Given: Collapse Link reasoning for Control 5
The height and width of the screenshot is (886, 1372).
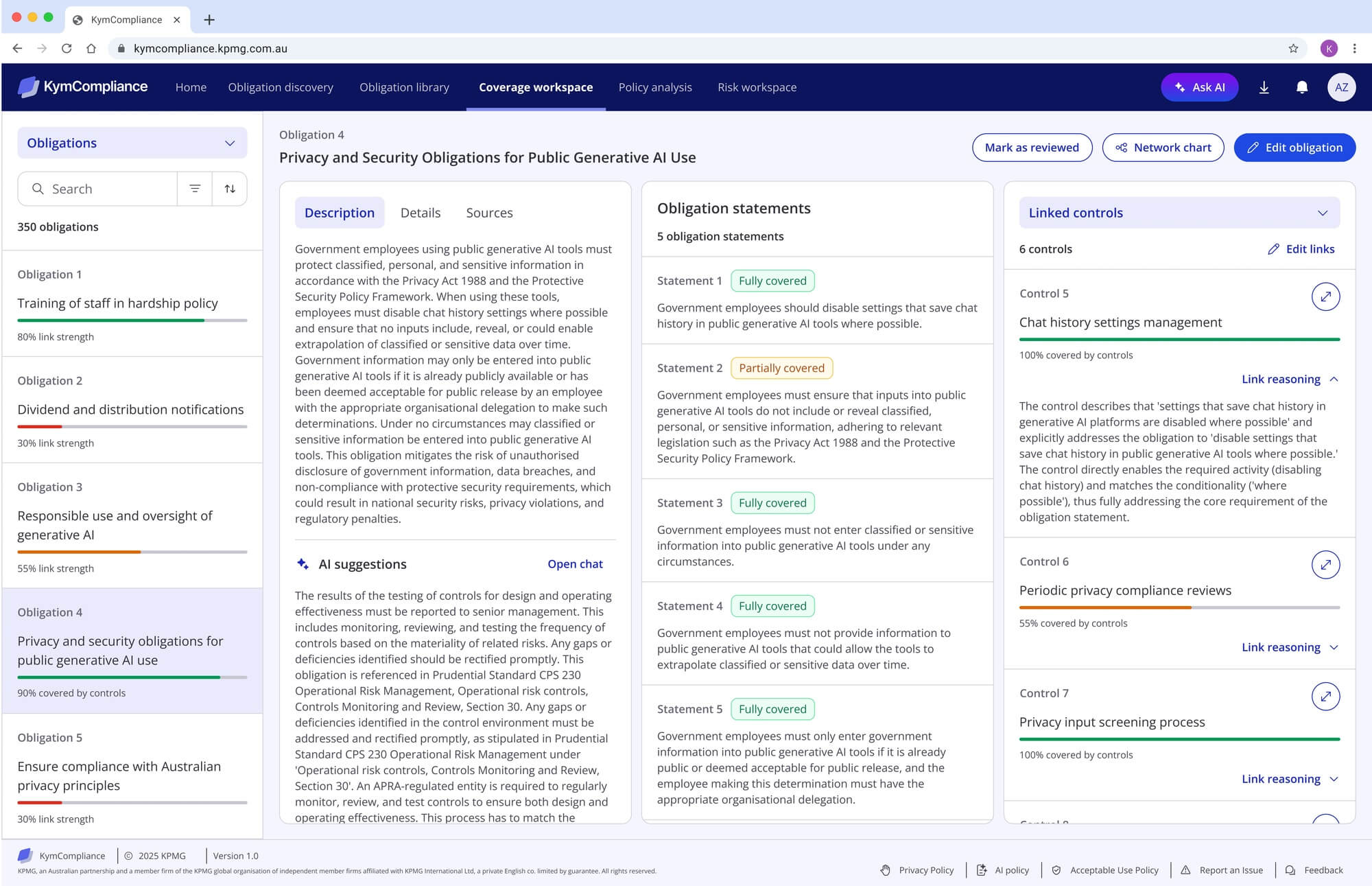Looking at the screenshot, I should click(1290, 379).
